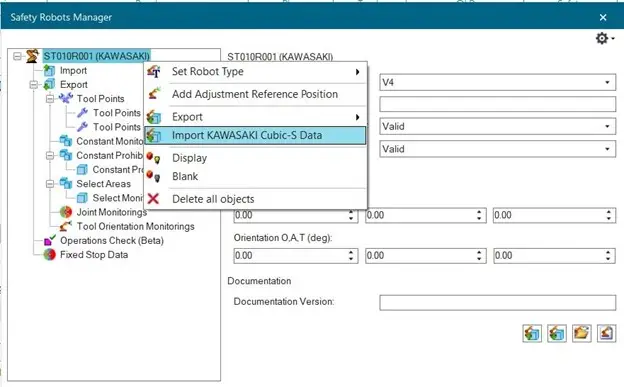Click the Select Areas group icon
This screenshot has width=624, height=387.
[66, 184]
